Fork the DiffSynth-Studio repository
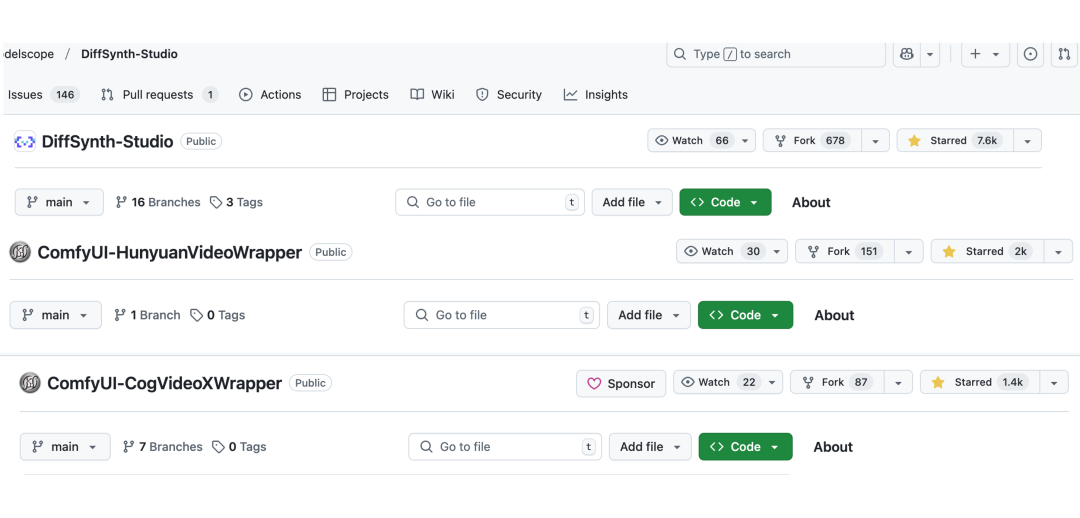 (x=811, y=141)
